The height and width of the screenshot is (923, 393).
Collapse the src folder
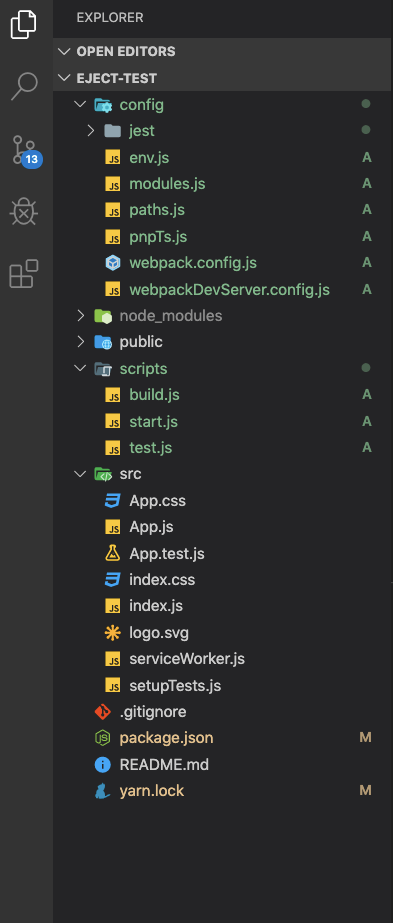pos(80,474)
